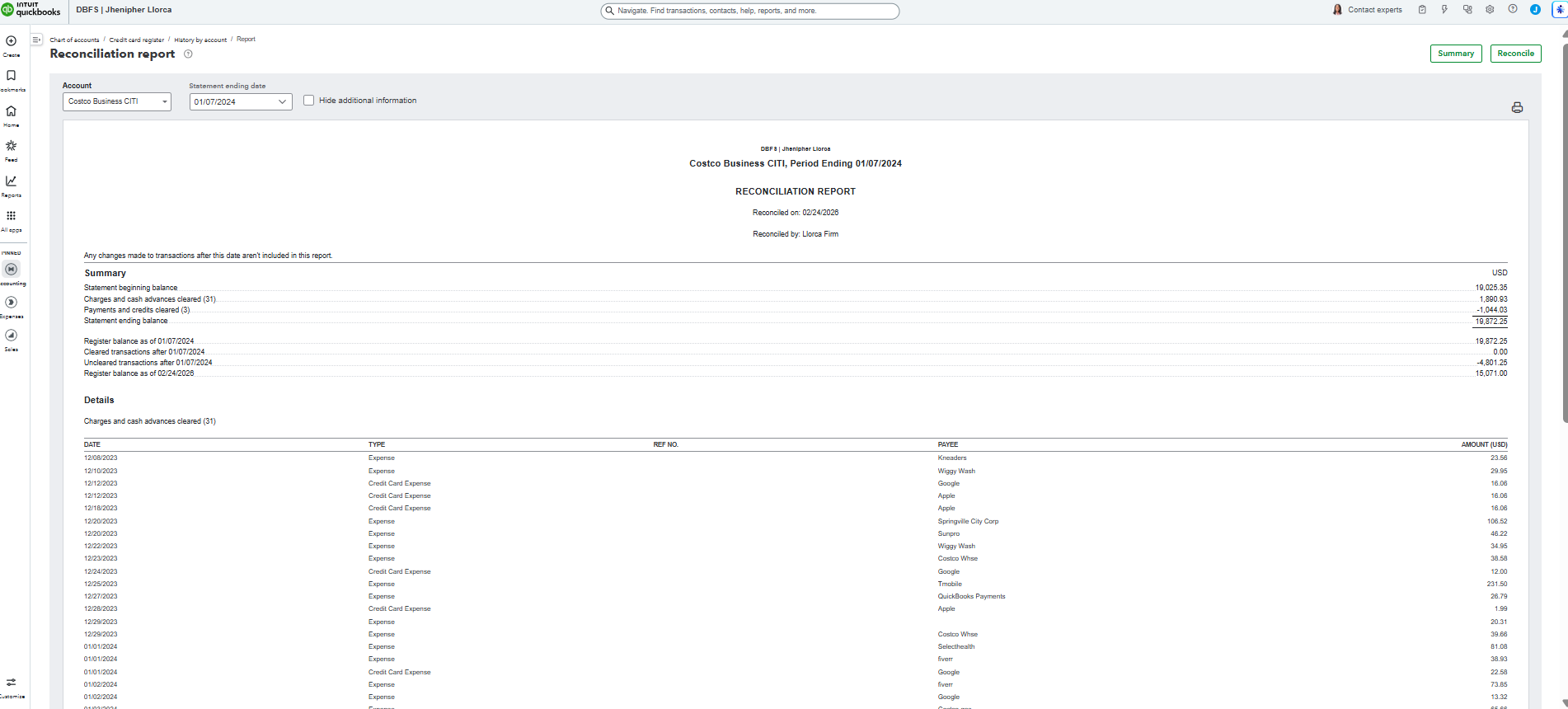Open the user profile avatar J

(x=1535, y=10)
